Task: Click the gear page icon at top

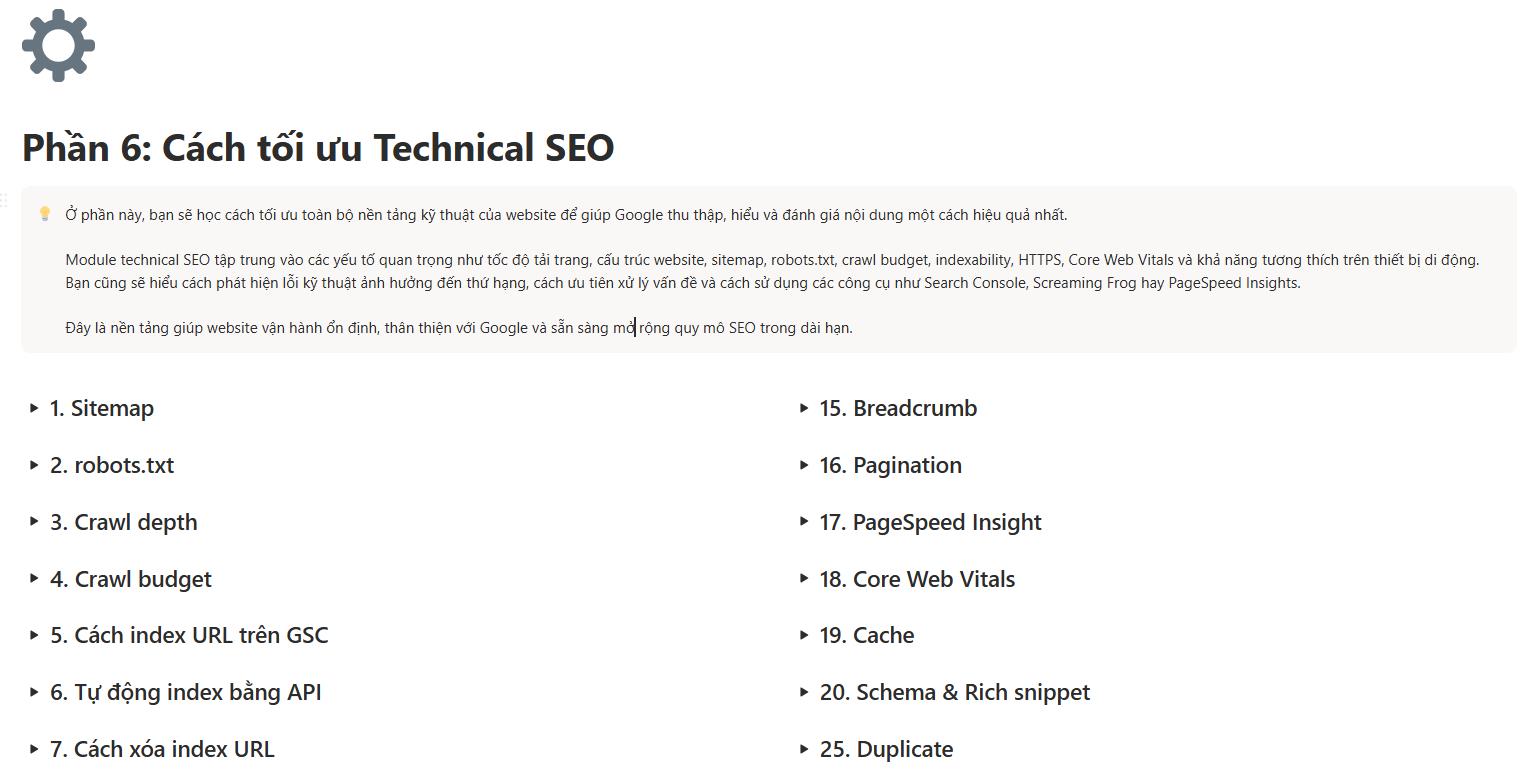Action: tap(57, 45)
